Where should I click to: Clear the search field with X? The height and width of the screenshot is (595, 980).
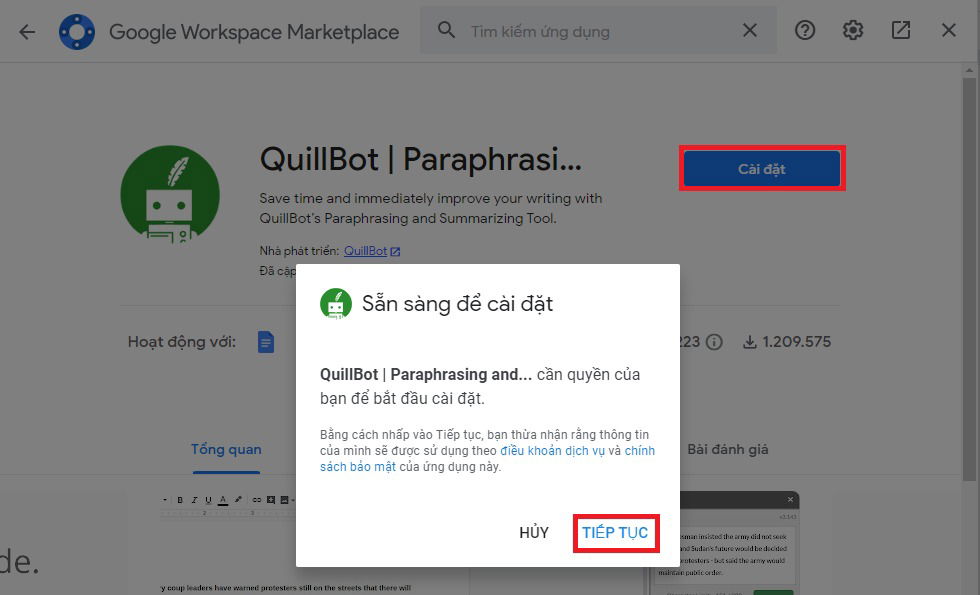[749, 30]
